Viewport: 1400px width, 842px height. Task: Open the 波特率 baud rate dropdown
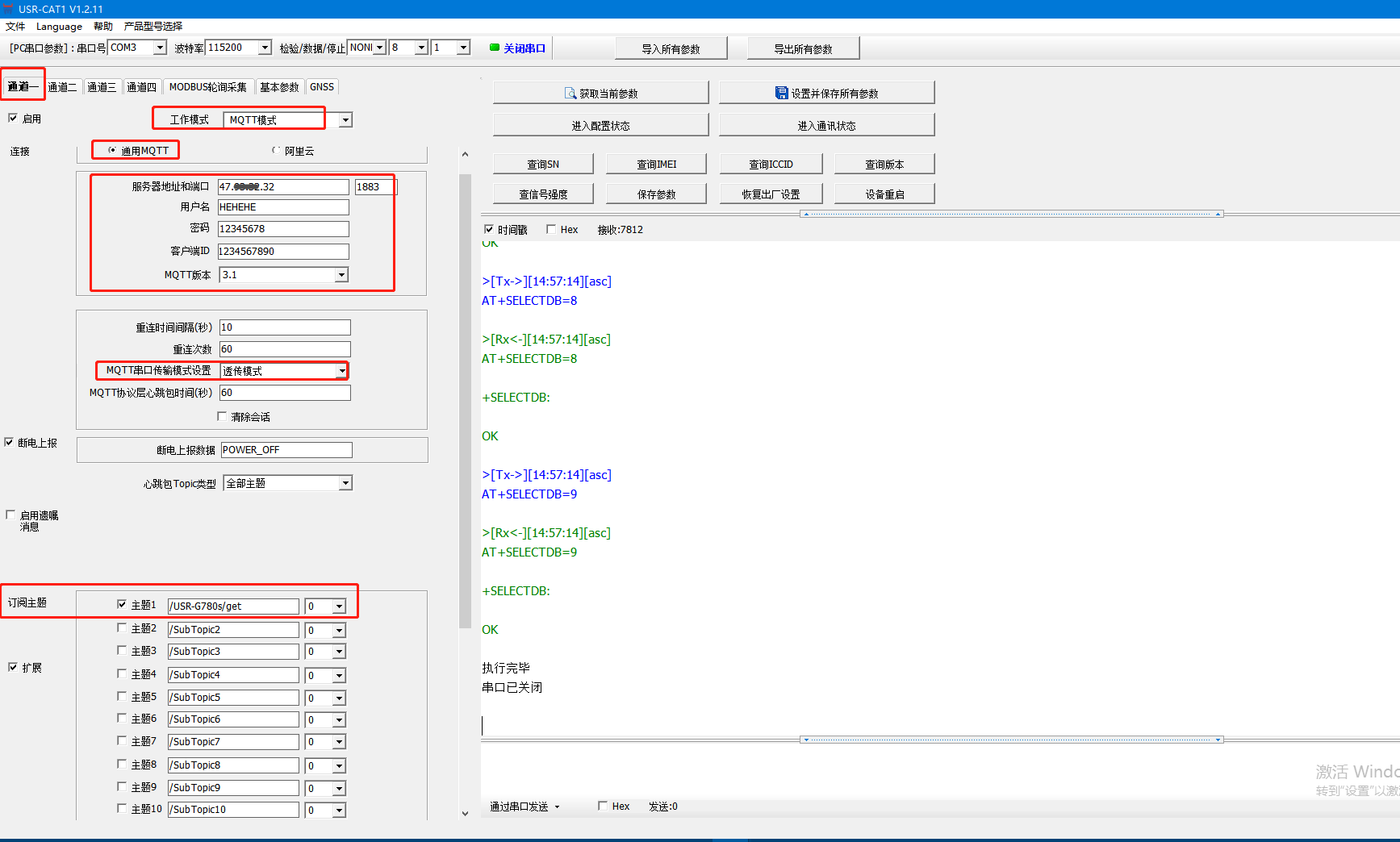tap(265, 48)
